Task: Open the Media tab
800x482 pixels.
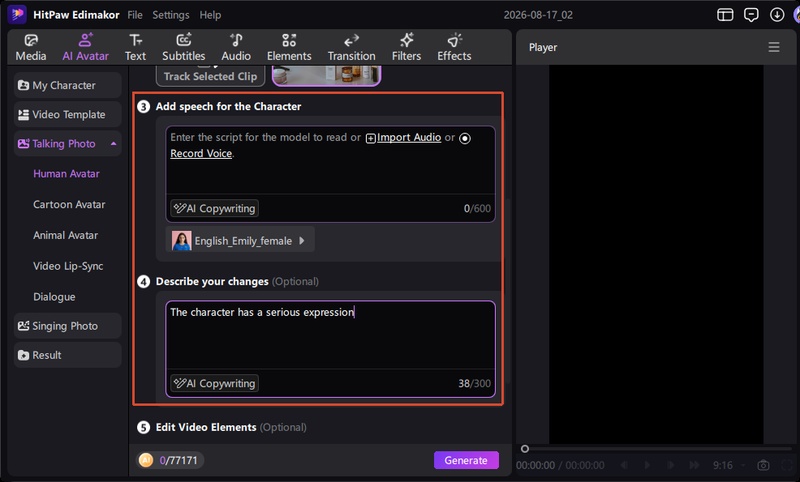Action: coord(31,47)
